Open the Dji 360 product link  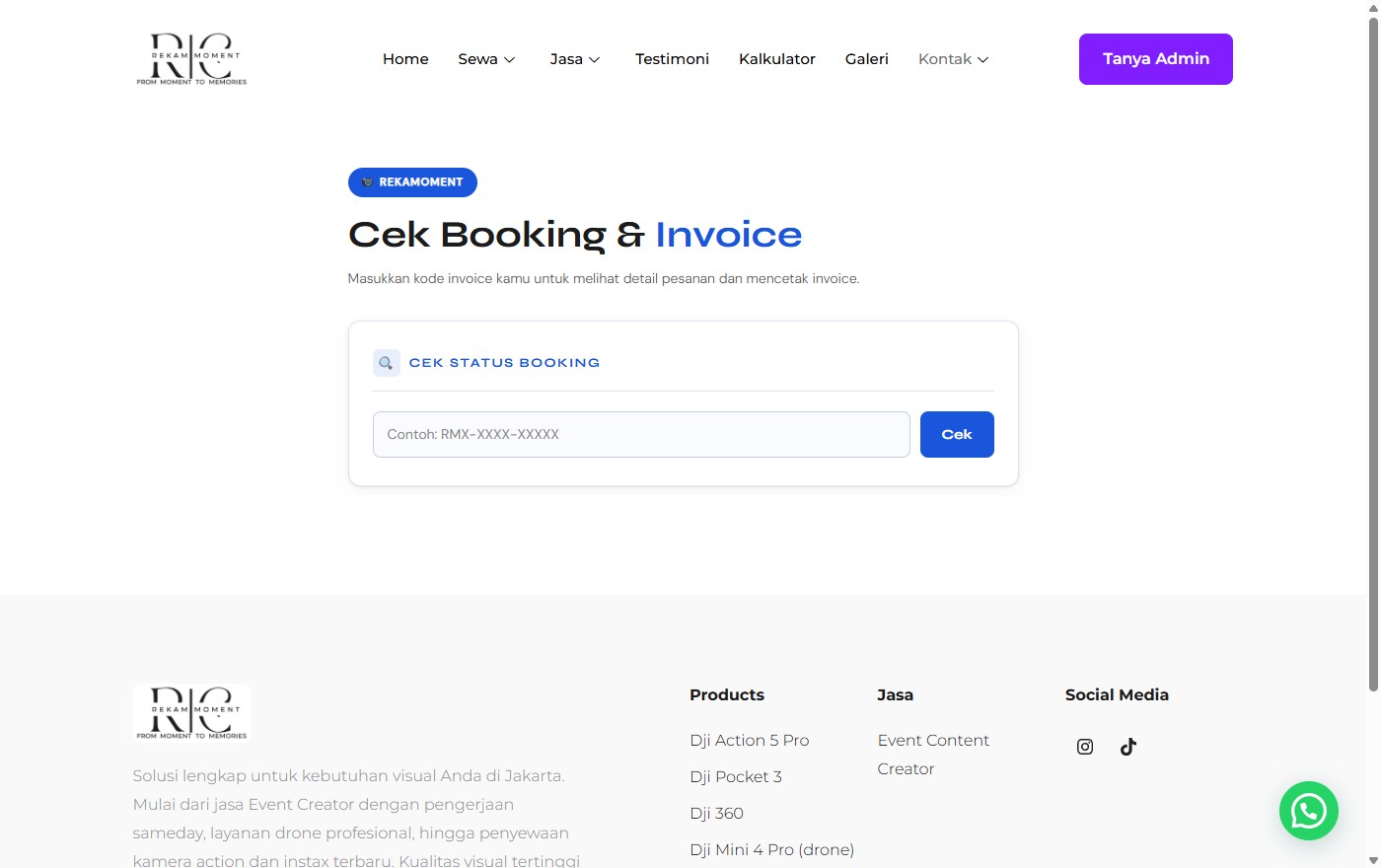tap(717, 813)
